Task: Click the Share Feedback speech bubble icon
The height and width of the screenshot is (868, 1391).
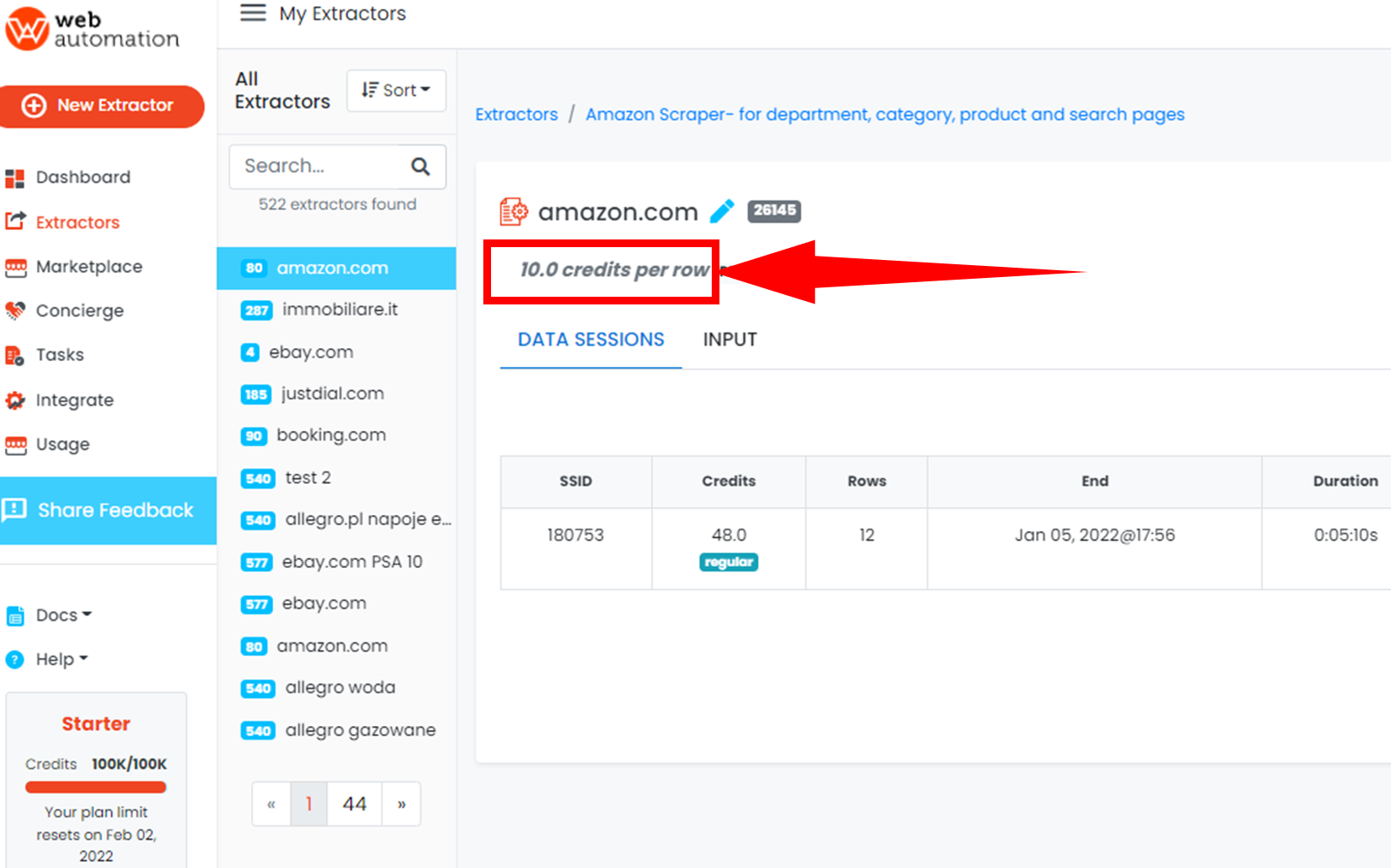Action: point(15,511)
